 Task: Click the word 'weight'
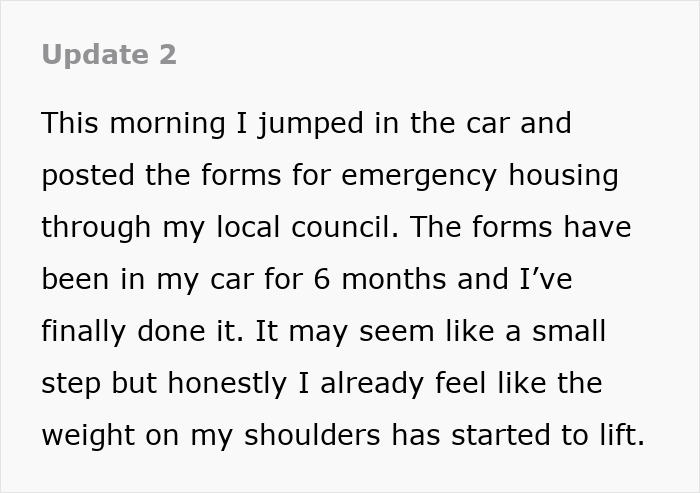point(85,435)
